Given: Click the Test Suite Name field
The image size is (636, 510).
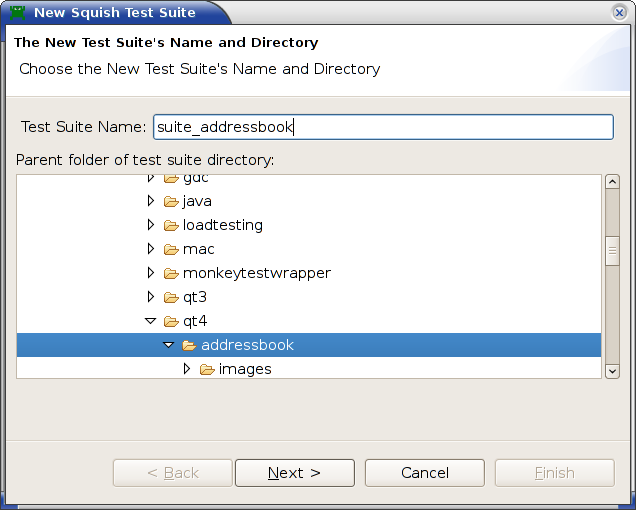Looking at the screenshot, I should click(x=382, y=127).
